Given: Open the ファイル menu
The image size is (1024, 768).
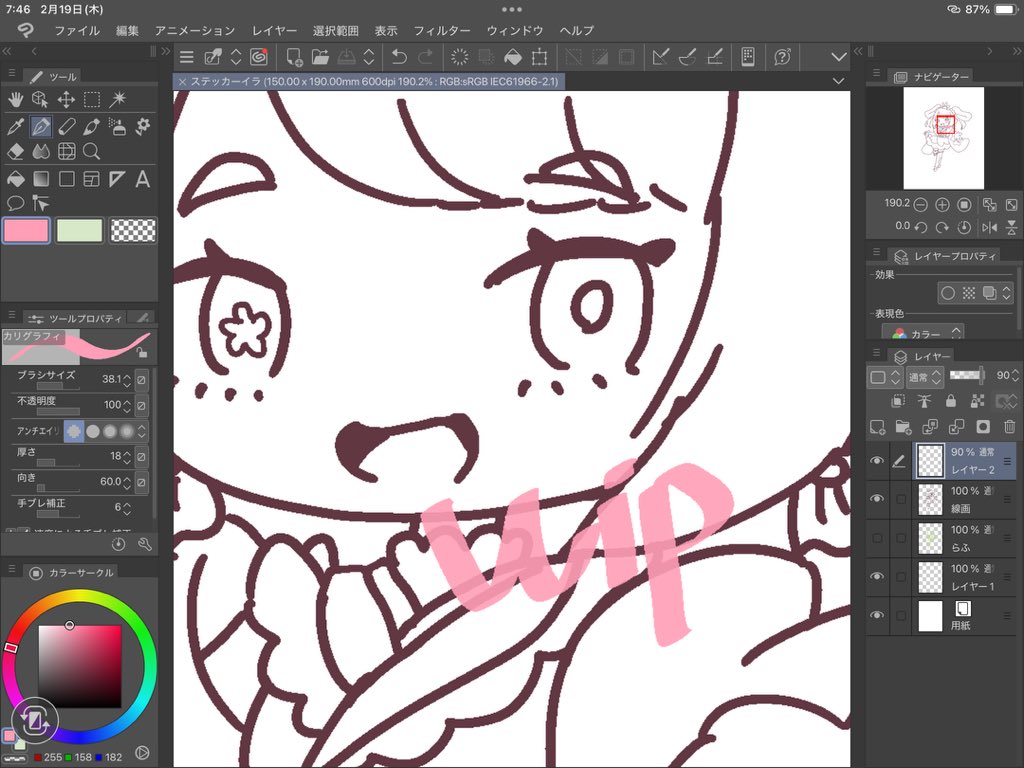Looking at the screenshot, I should click(77, 30).
